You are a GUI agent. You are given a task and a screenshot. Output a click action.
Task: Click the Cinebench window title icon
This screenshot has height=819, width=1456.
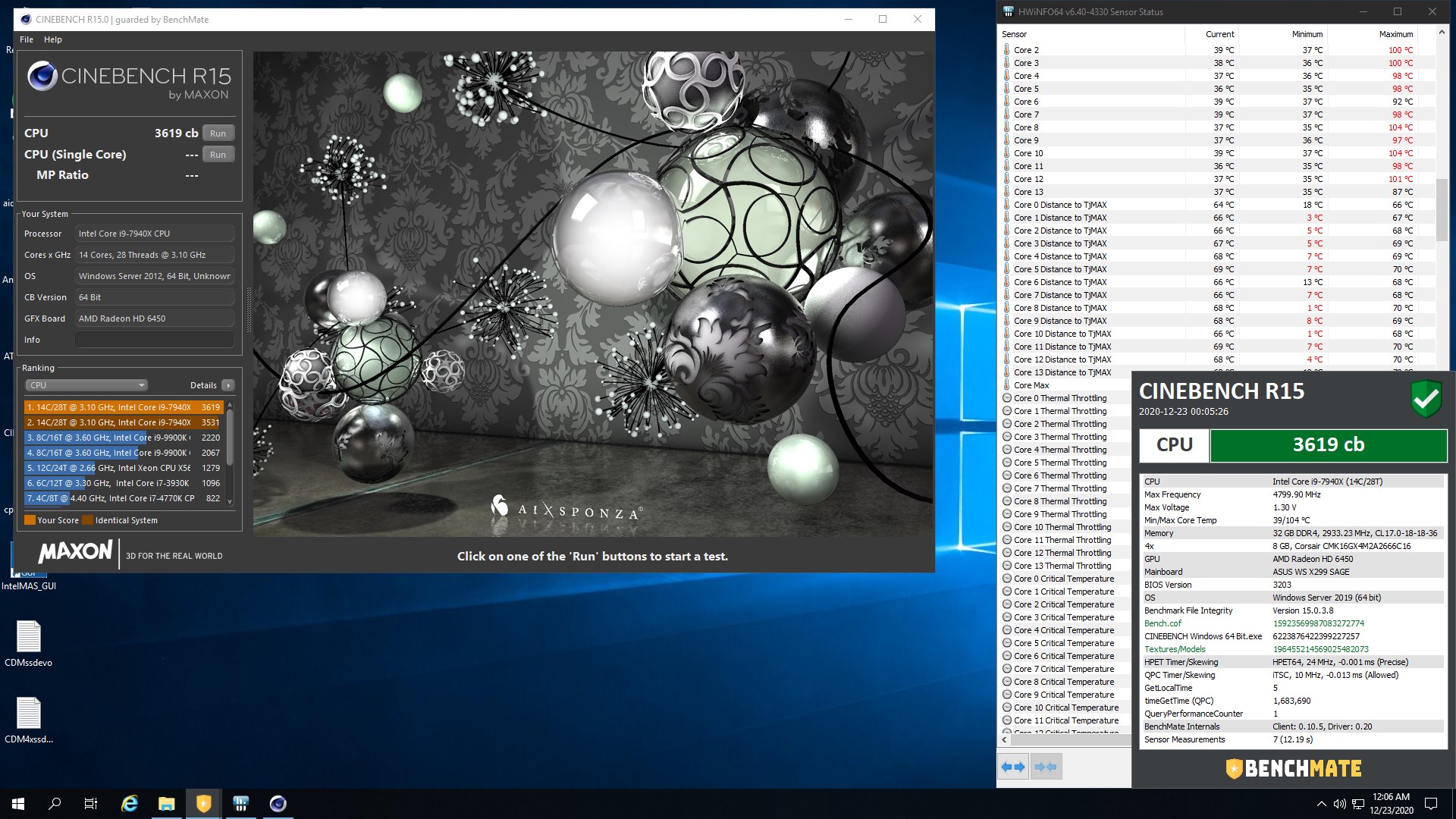(25, 19)
